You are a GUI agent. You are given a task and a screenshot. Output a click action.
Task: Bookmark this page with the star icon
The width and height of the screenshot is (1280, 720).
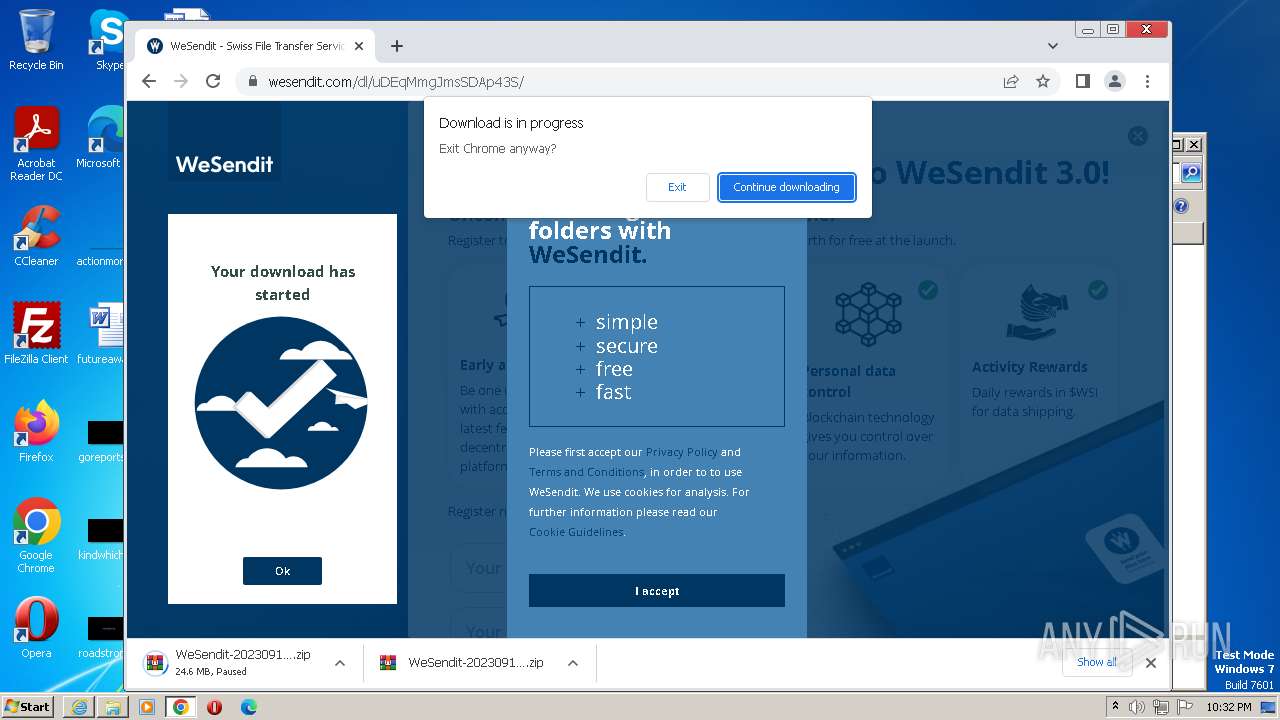tap(1043, 81)
